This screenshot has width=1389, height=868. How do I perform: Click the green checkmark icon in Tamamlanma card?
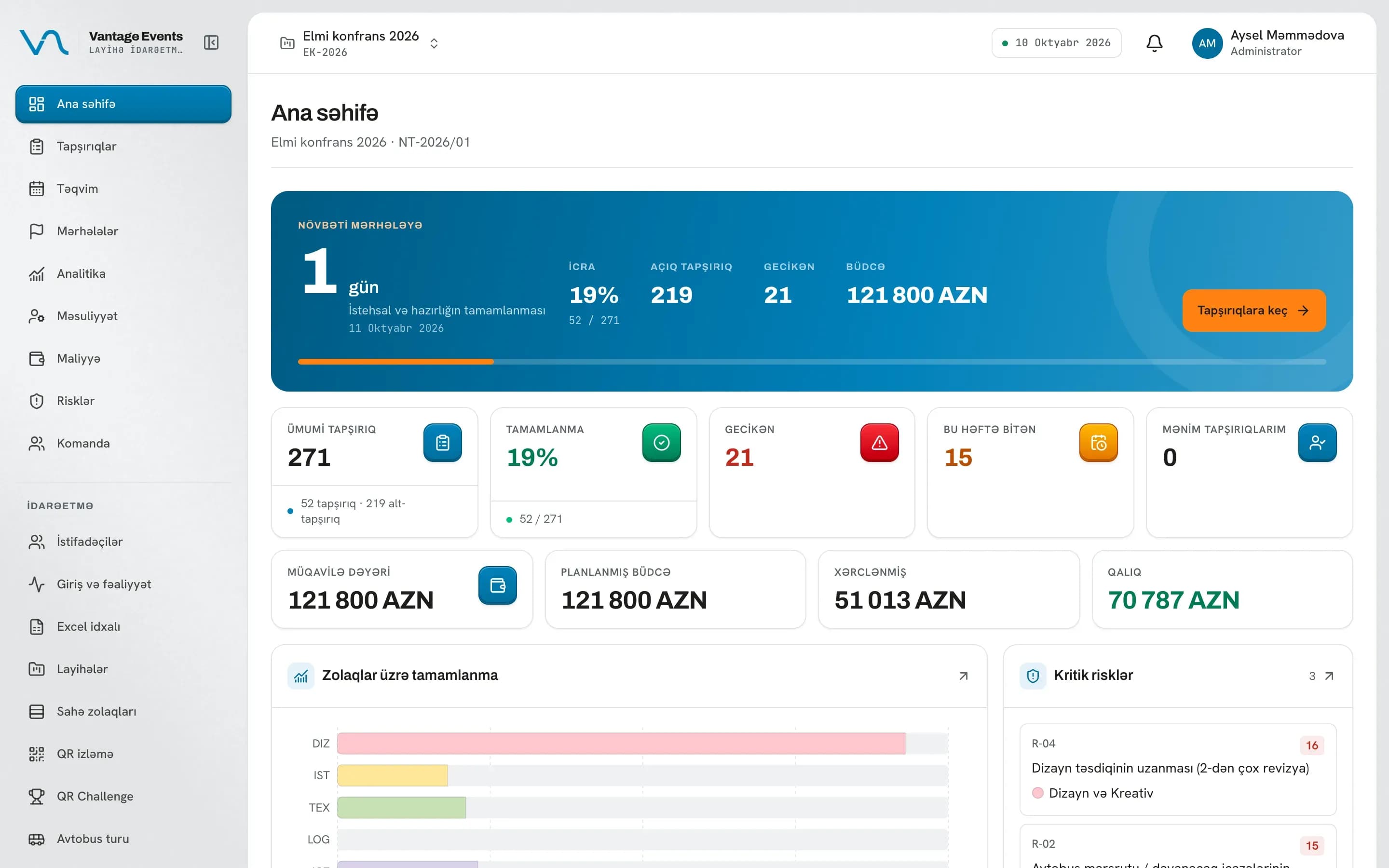[661, 443]
